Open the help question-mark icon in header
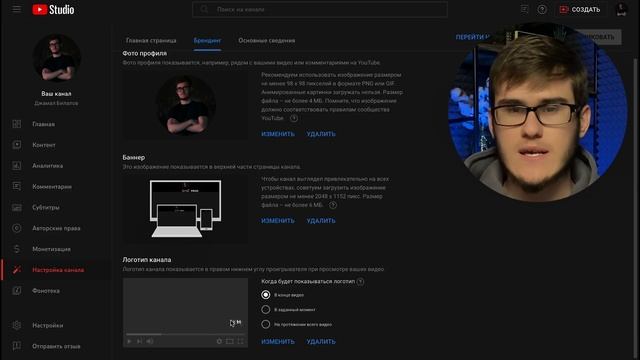This screenshot has width=640, height=360. (542, 9)
